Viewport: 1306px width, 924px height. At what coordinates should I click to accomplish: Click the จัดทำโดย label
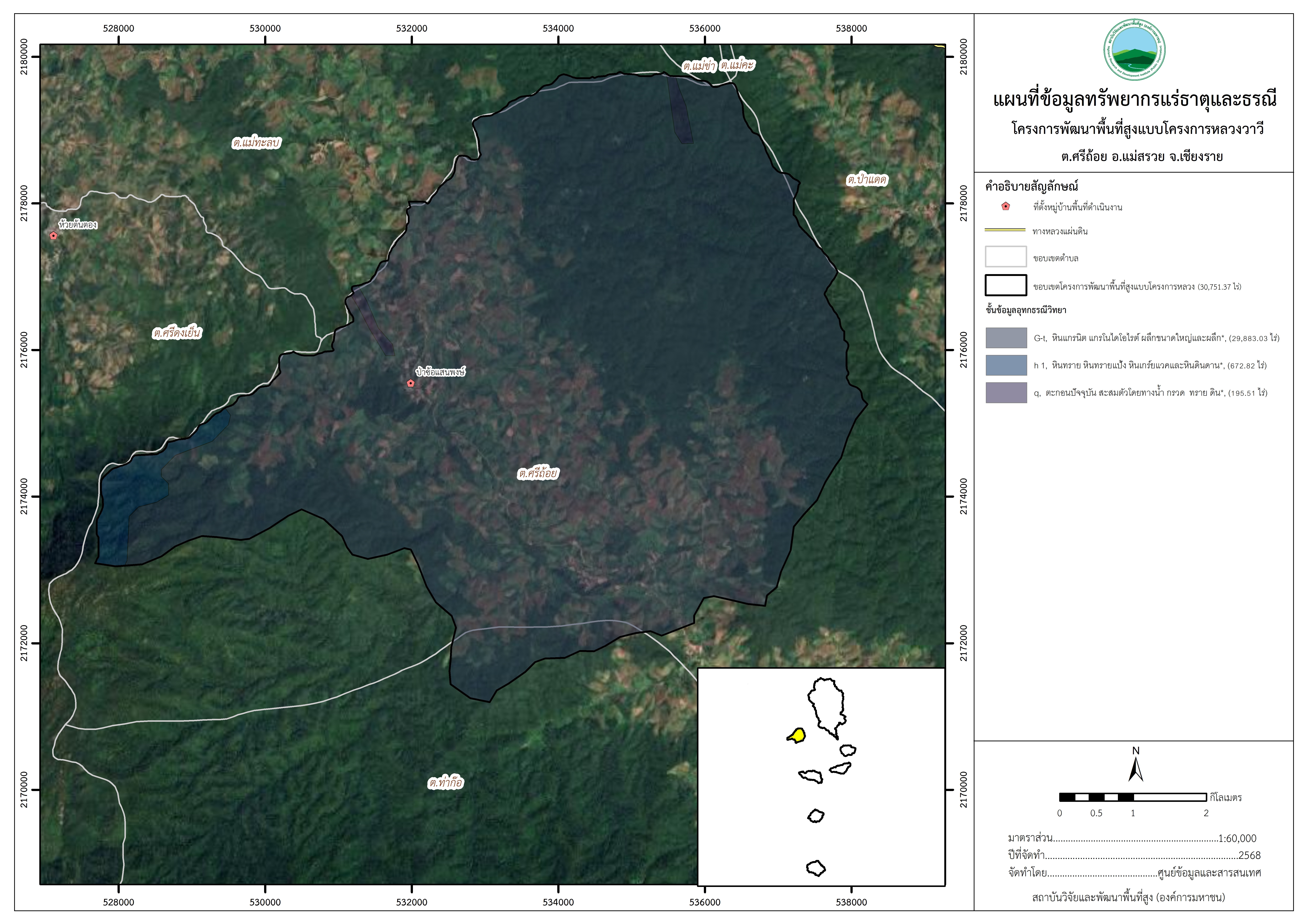(x=1027, y=873)
